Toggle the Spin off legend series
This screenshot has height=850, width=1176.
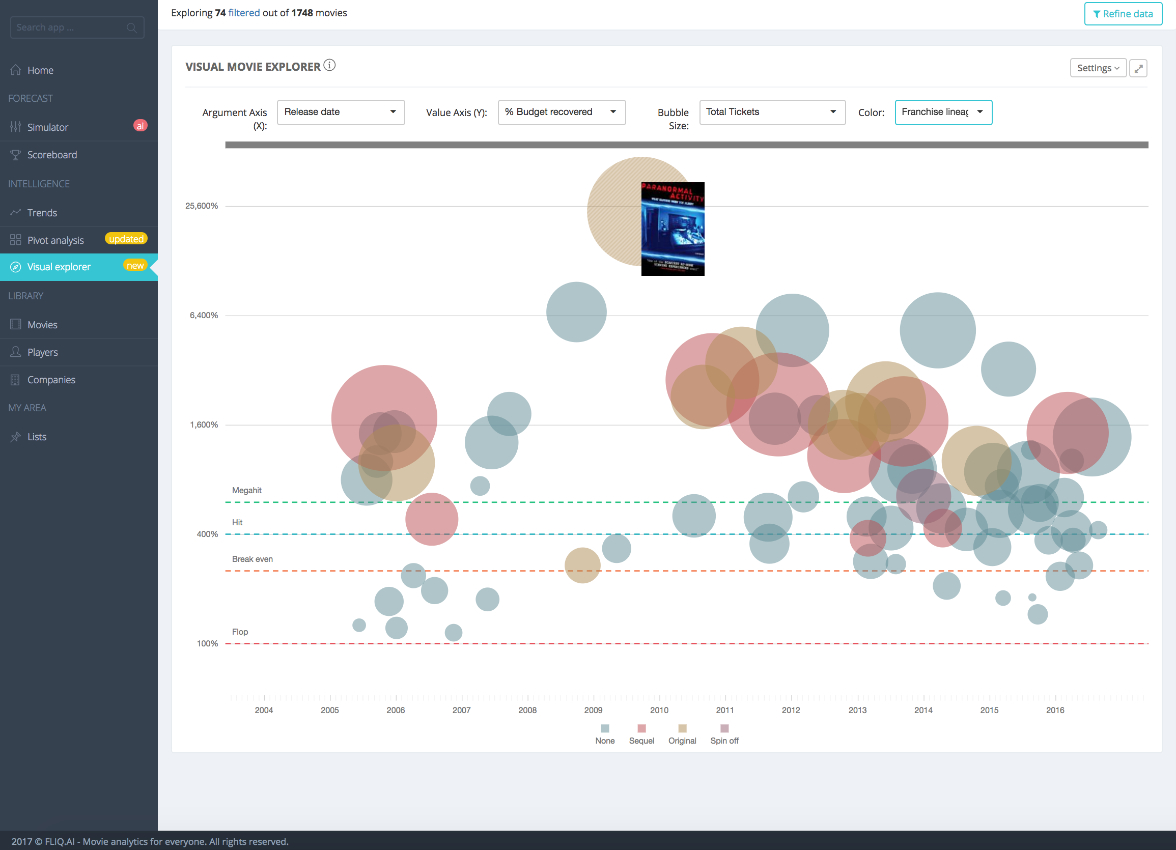(724, 734)
